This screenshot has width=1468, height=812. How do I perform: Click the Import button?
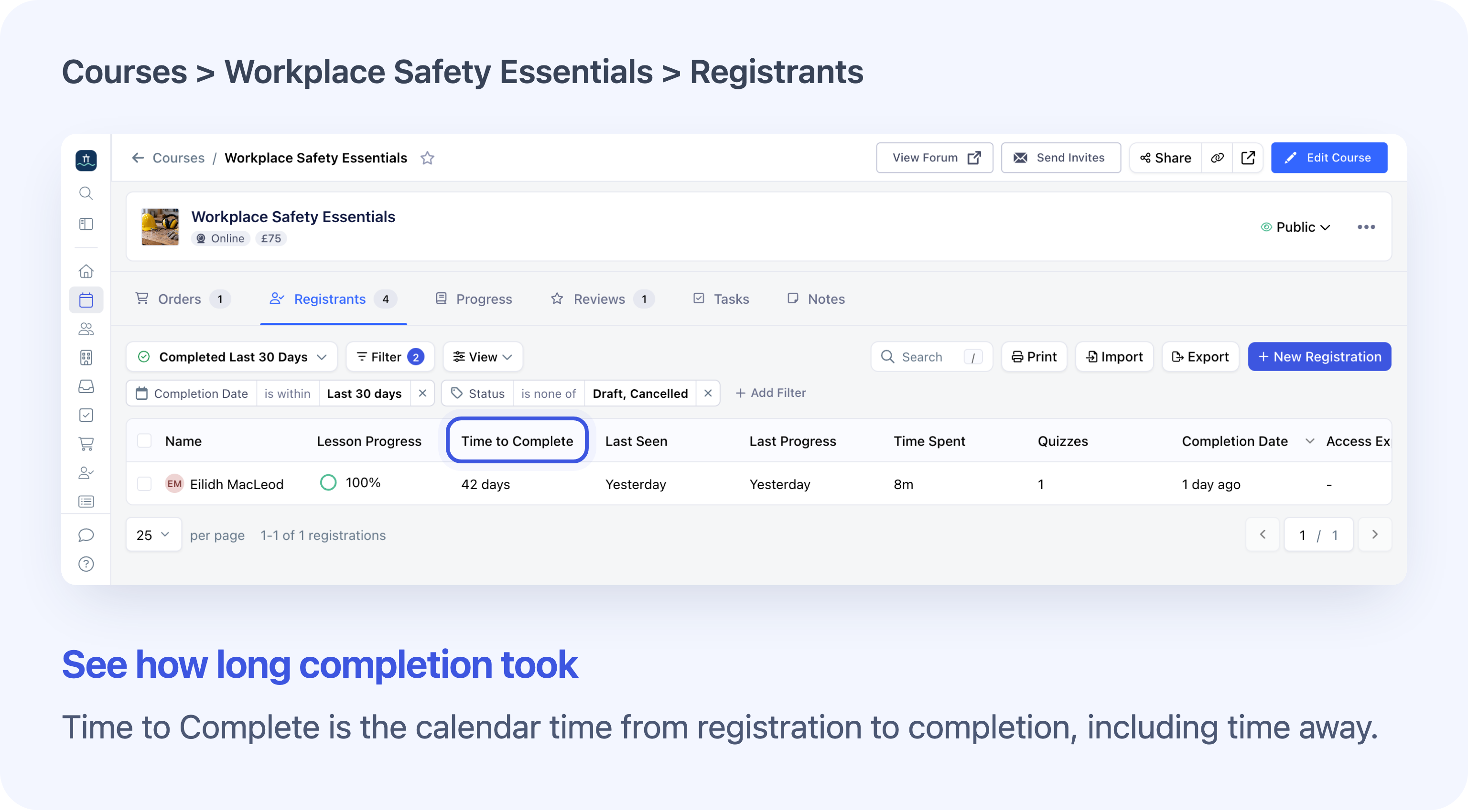tap(1115, 357)
